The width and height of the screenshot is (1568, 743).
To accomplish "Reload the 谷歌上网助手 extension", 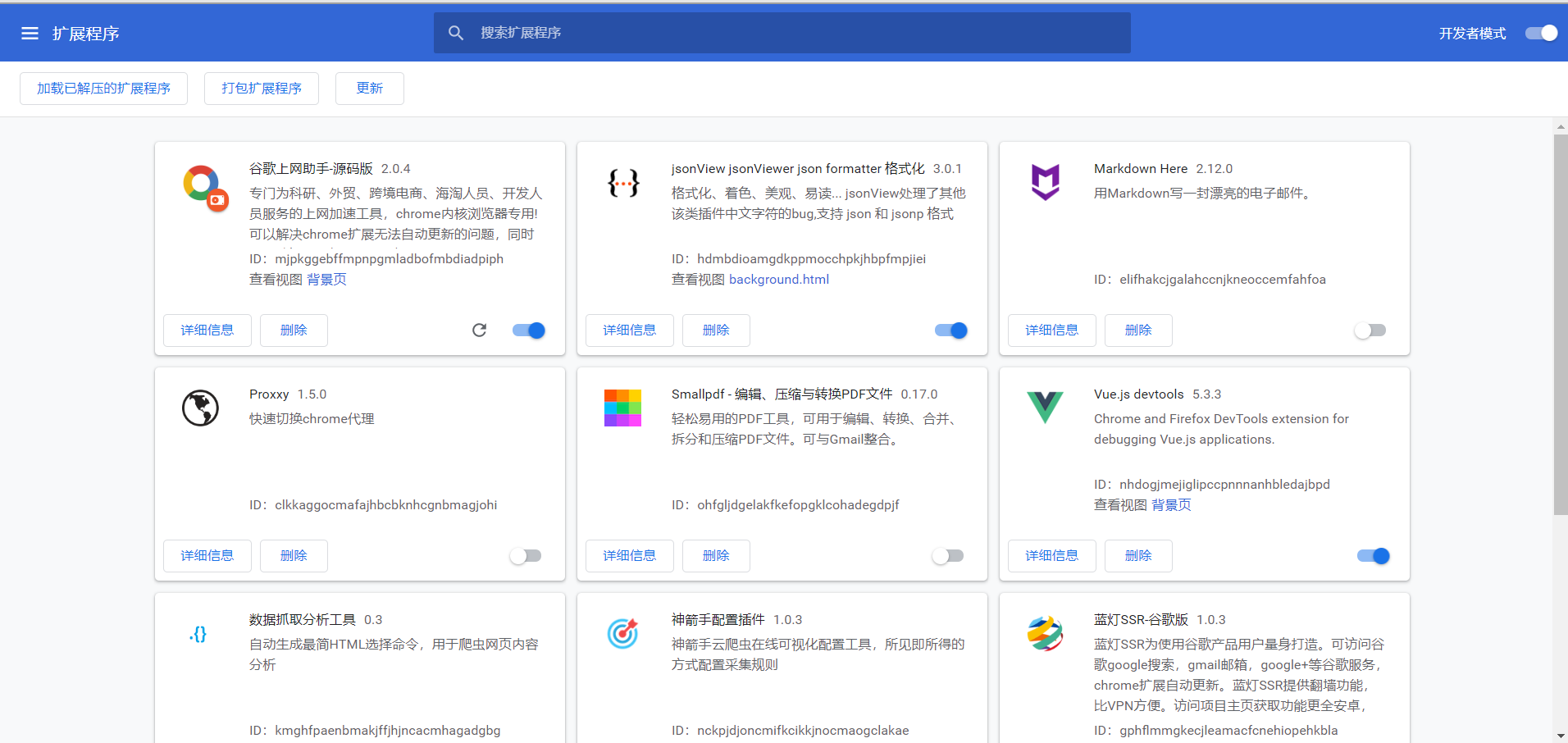I will (x=480, y=330).
